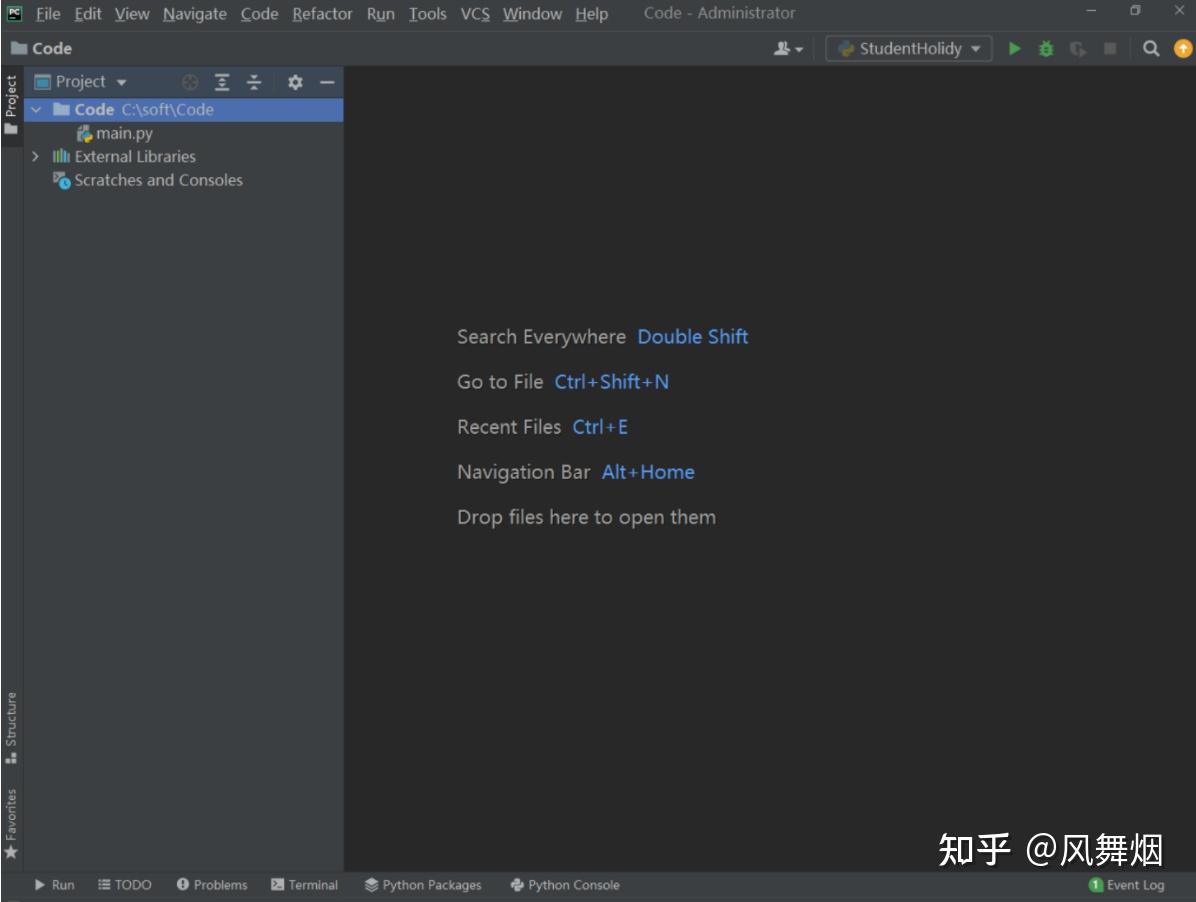
Task: Click the Alt+Home shortcut hint
Action: tap(648, 472)
